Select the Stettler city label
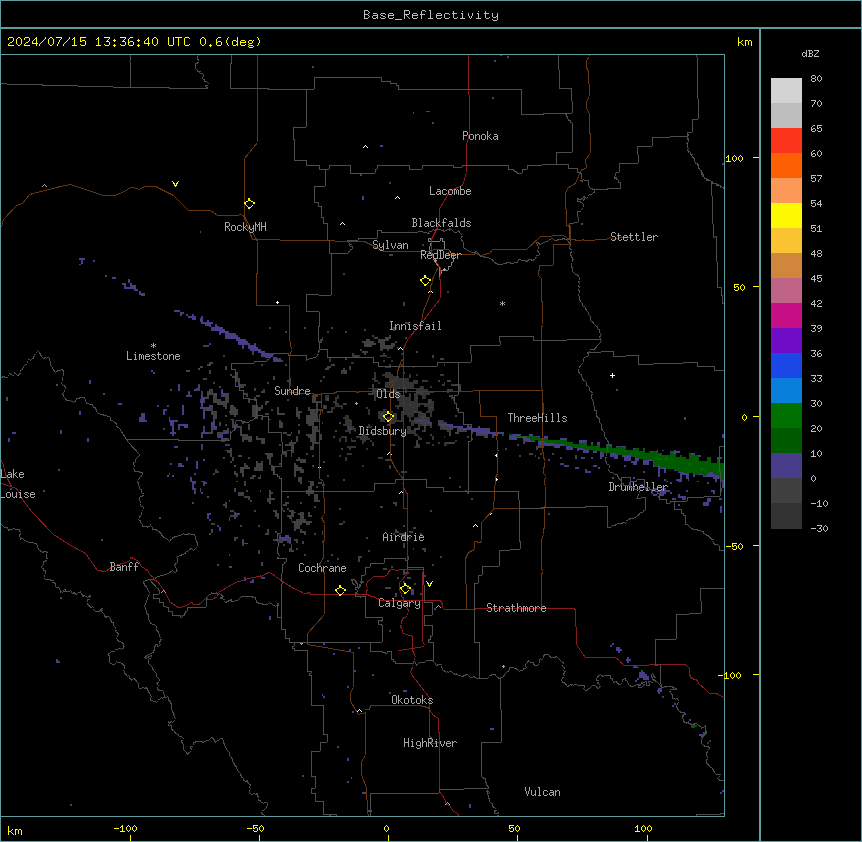The image size is (862, 842). (x=634, y=237)
